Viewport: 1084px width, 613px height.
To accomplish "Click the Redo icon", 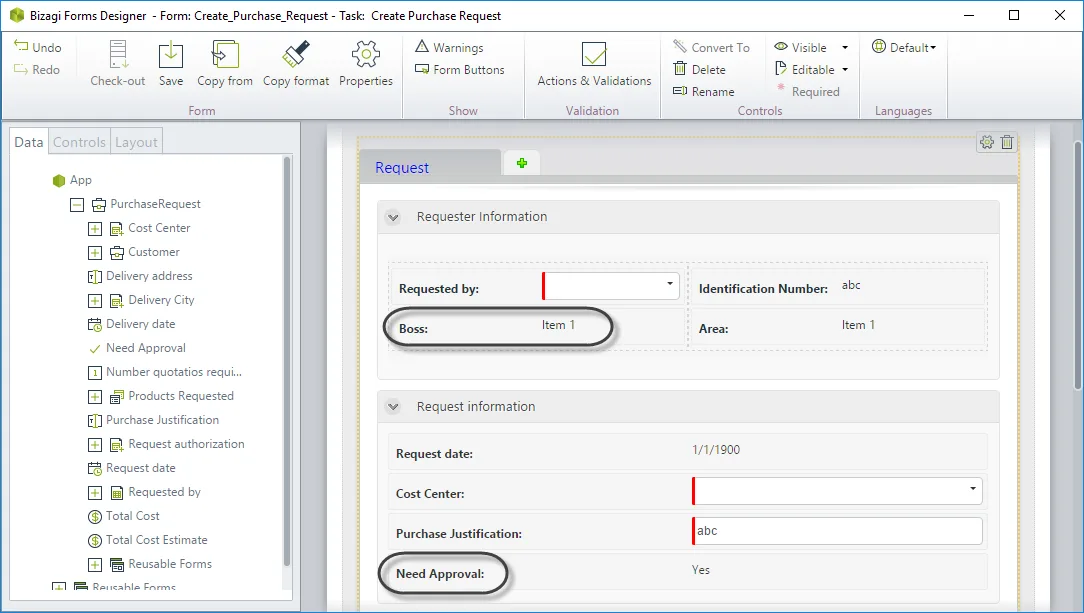I will coord(21,69).
